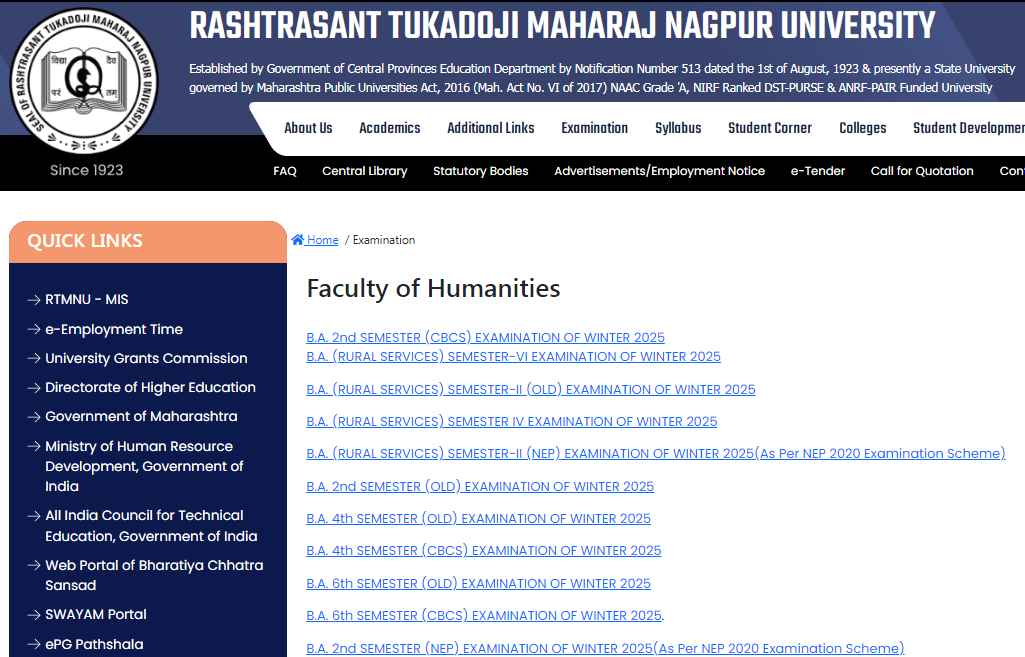Click the Examination breadcrumb entry
The height and width of the screenshot is (657, 1025).
point(382,239)
